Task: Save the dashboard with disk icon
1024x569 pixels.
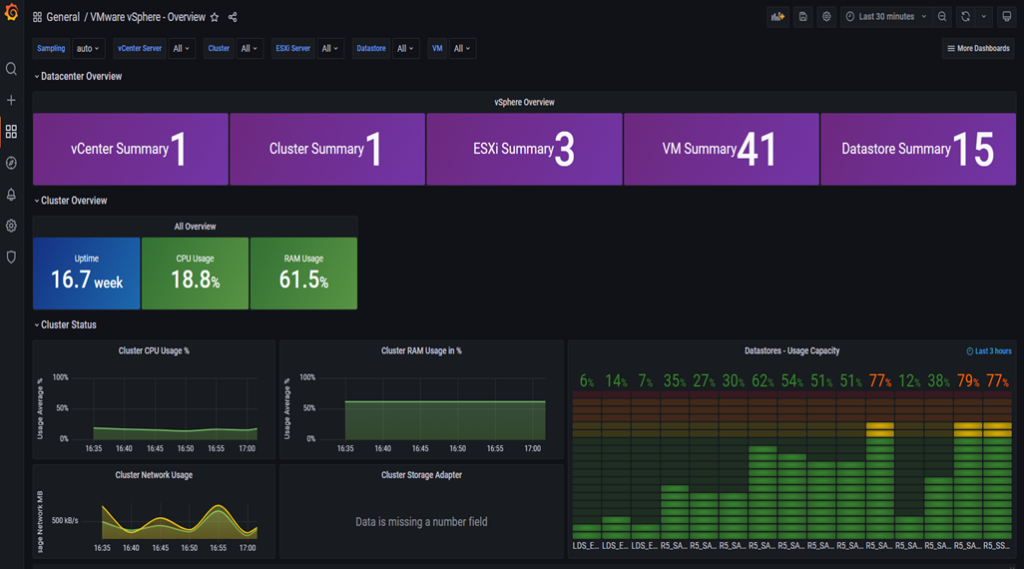Action: (x=803, y=17)
